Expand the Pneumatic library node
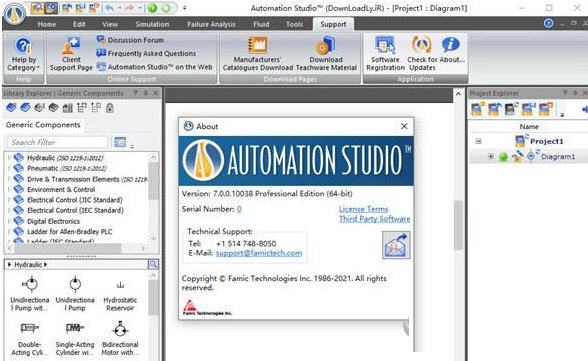 pos(9,168)
